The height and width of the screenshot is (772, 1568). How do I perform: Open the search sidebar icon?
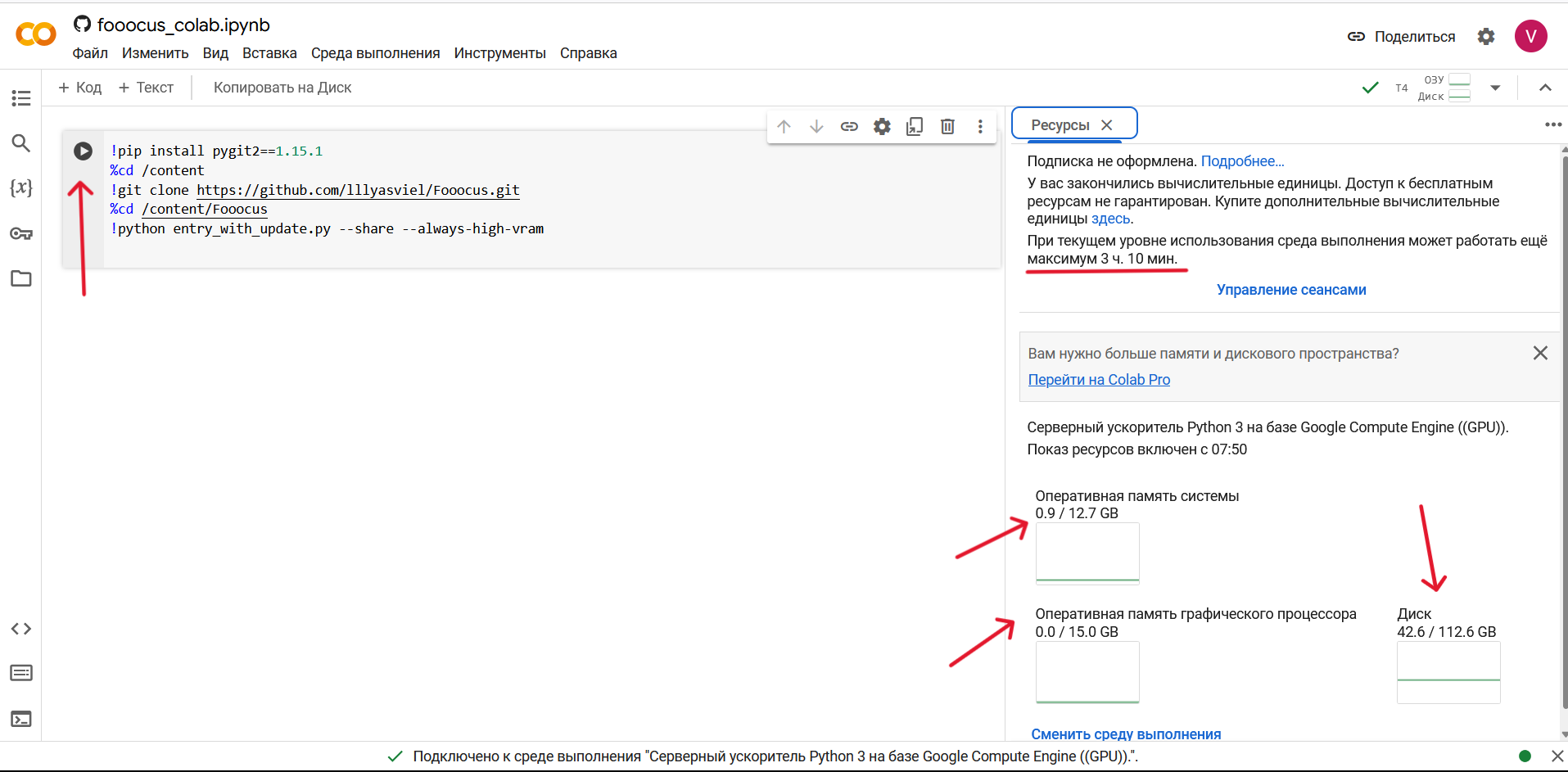(x=21, y=143)
